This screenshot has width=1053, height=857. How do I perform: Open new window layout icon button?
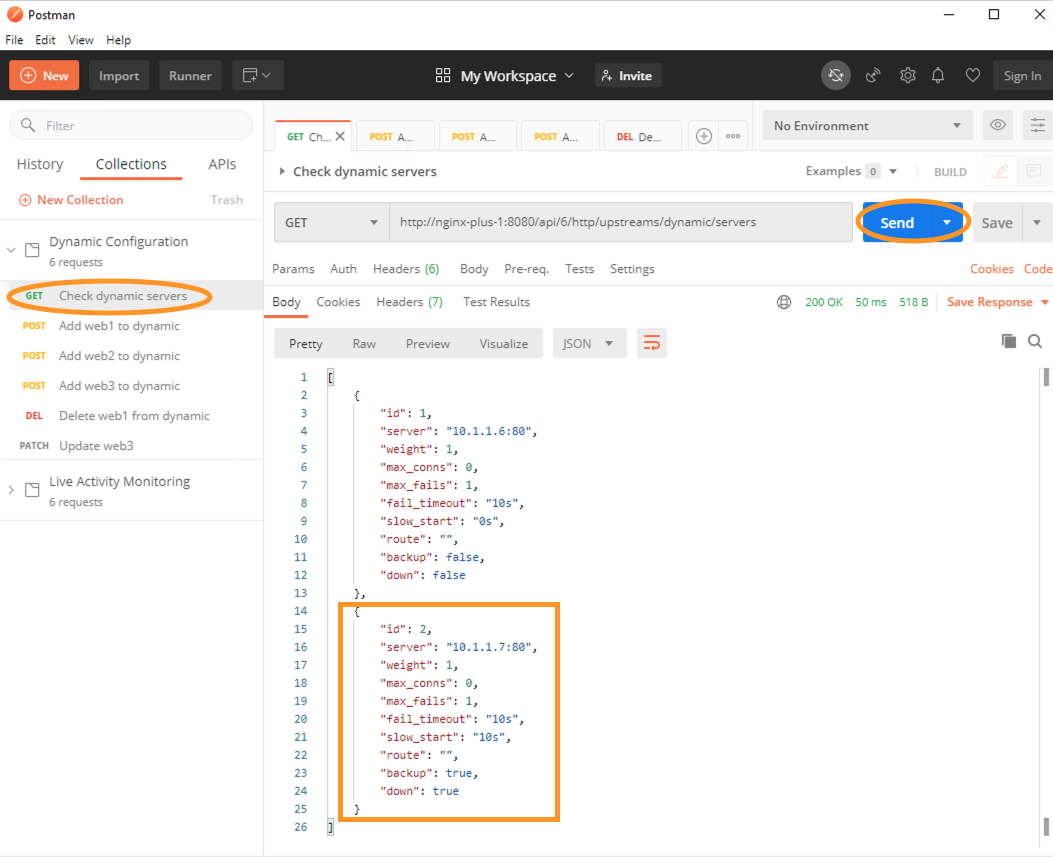[x=257, y=75]
